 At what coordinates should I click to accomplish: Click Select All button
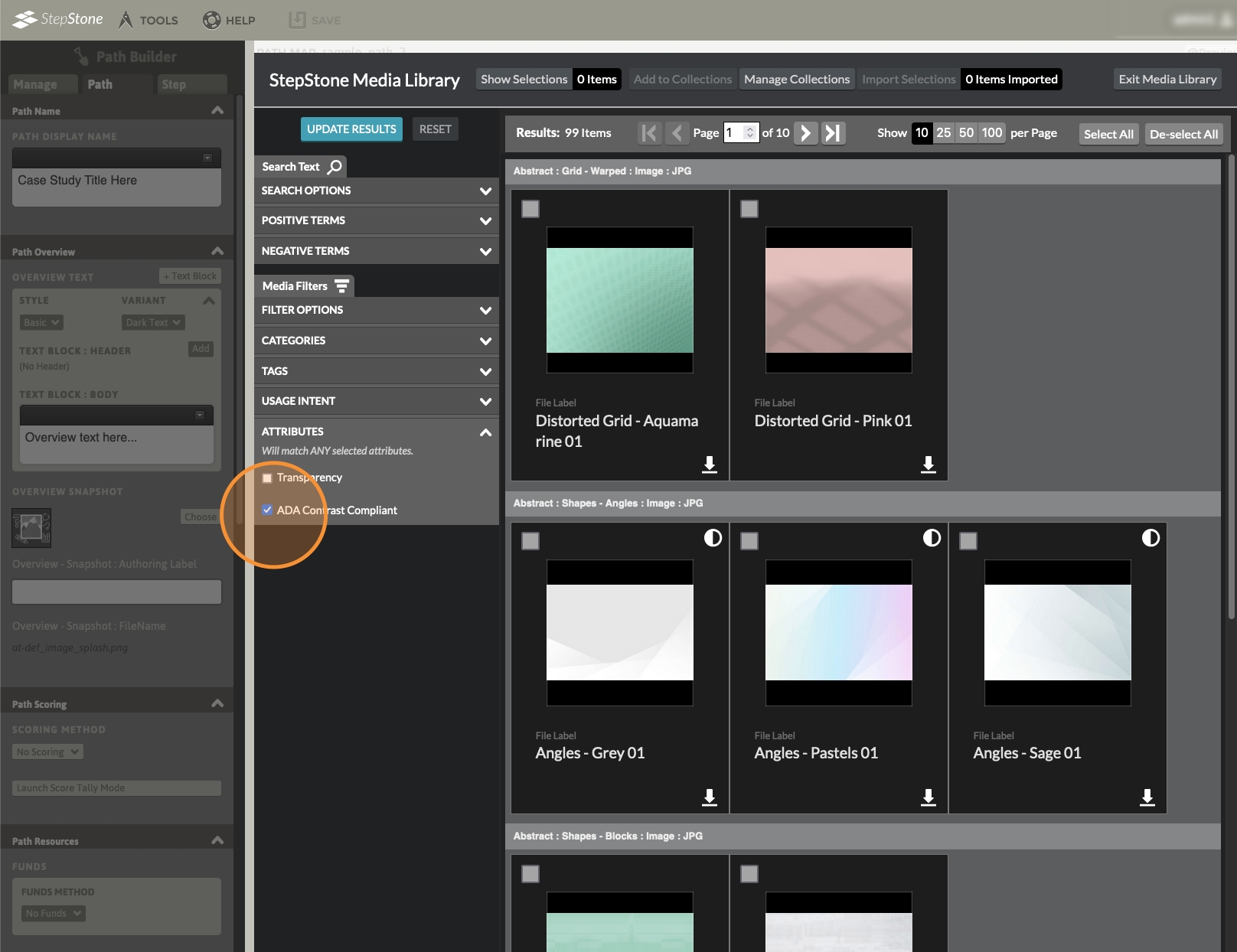[x=1108, y=134]
